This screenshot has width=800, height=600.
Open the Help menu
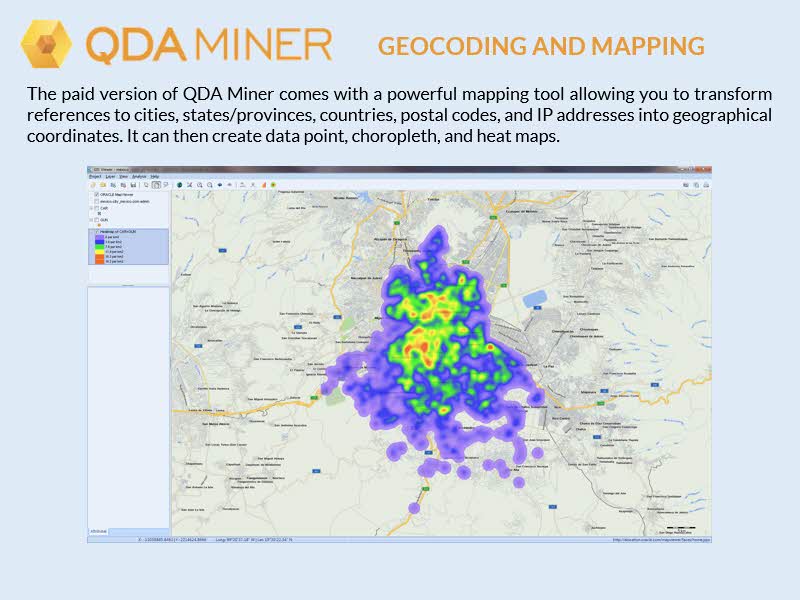[x=155, y=177]
